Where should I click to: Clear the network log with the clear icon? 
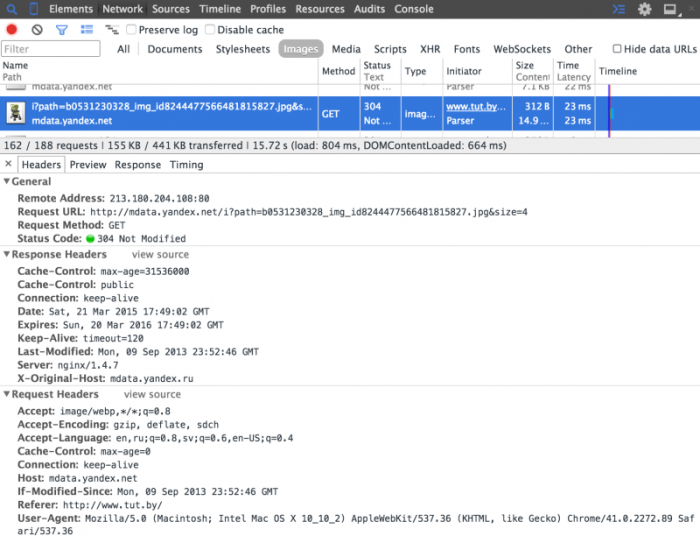click(x=37, y=30)
